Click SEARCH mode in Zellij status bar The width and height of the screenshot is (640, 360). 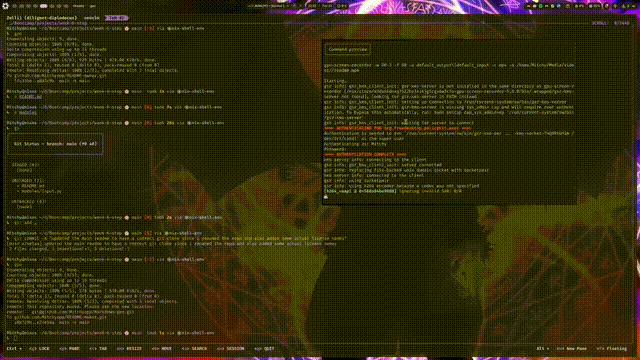(194, 349)
